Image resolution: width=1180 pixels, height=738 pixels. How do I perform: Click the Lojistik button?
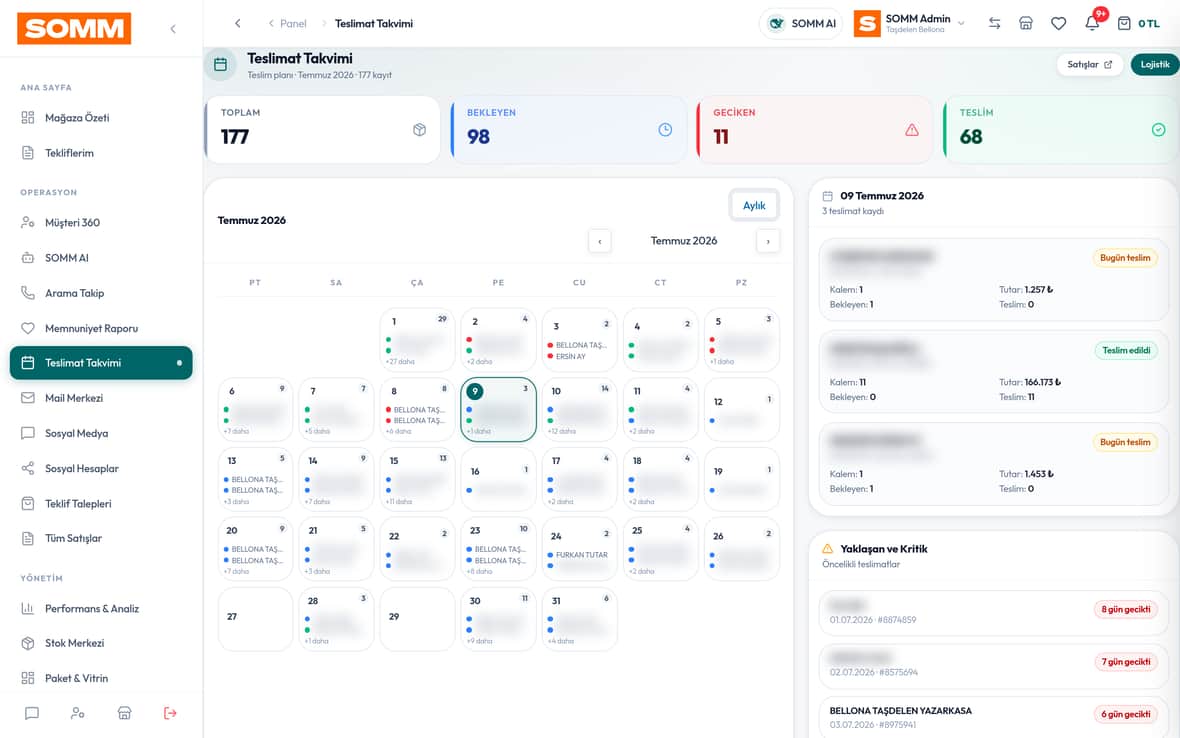click(x=1155, y=65)
